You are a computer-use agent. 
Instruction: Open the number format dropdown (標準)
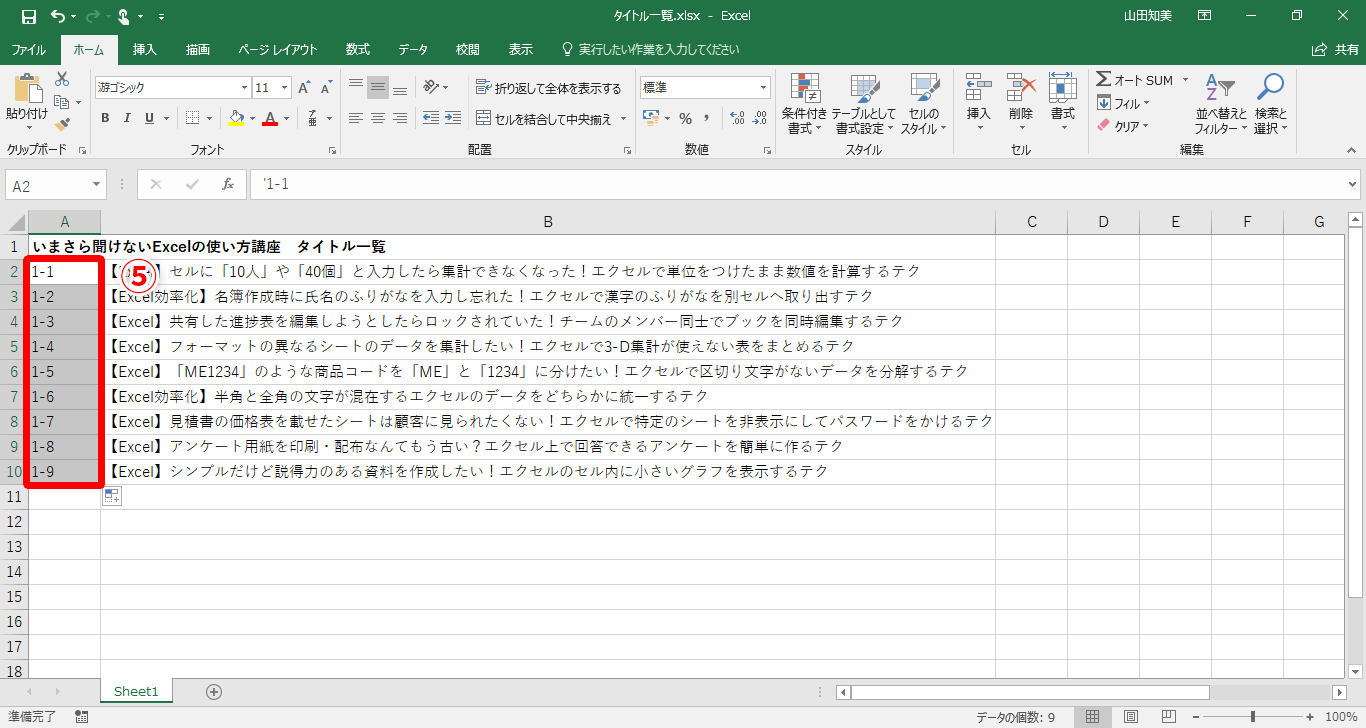coord(763,88)
